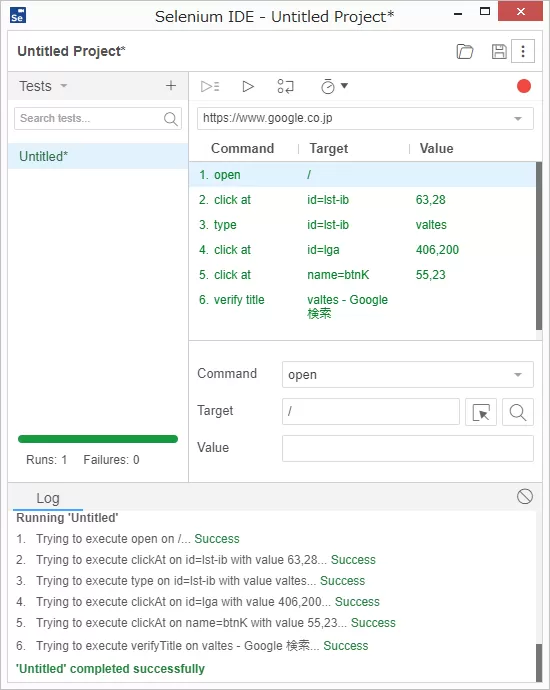The image size is (550, 690).
Task: Click target cell valtes - Google 検索
Action: (347, 306)
